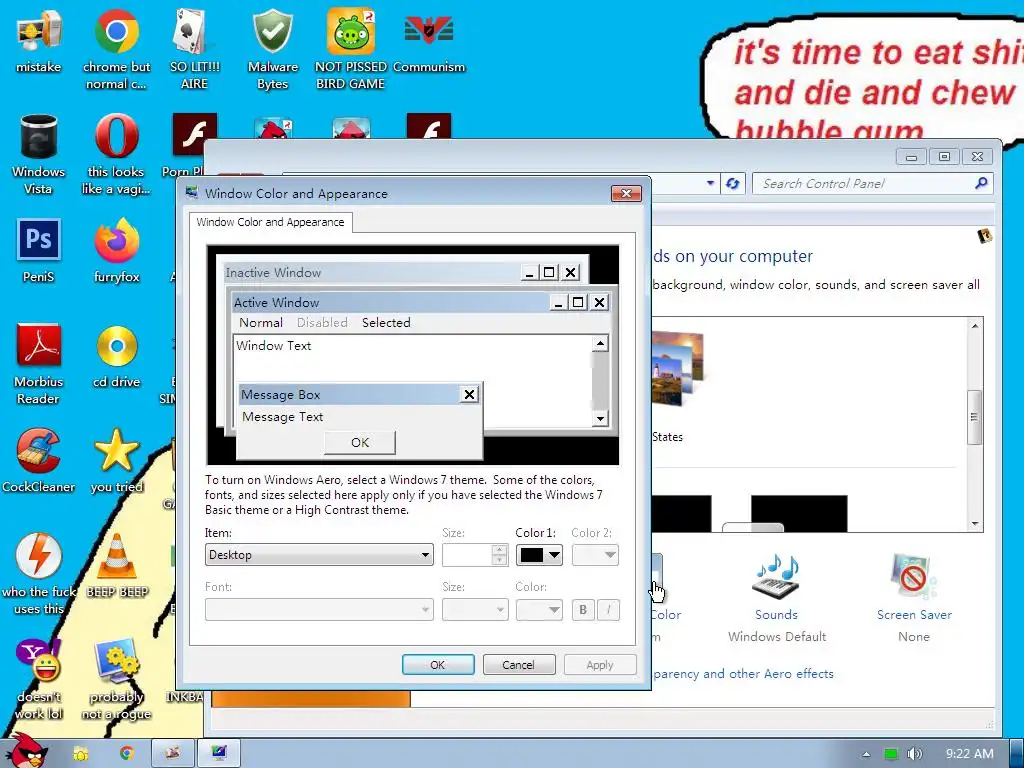Open the Windows Vista recycle bin icon
This screenshot has width=1024, height=768.
[39, 154]
